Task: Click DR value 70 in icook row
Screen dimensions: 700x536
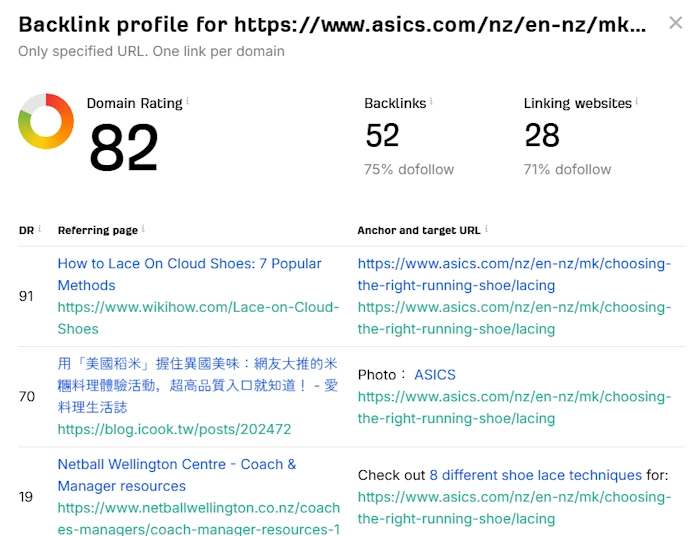Action: [27, 396]
